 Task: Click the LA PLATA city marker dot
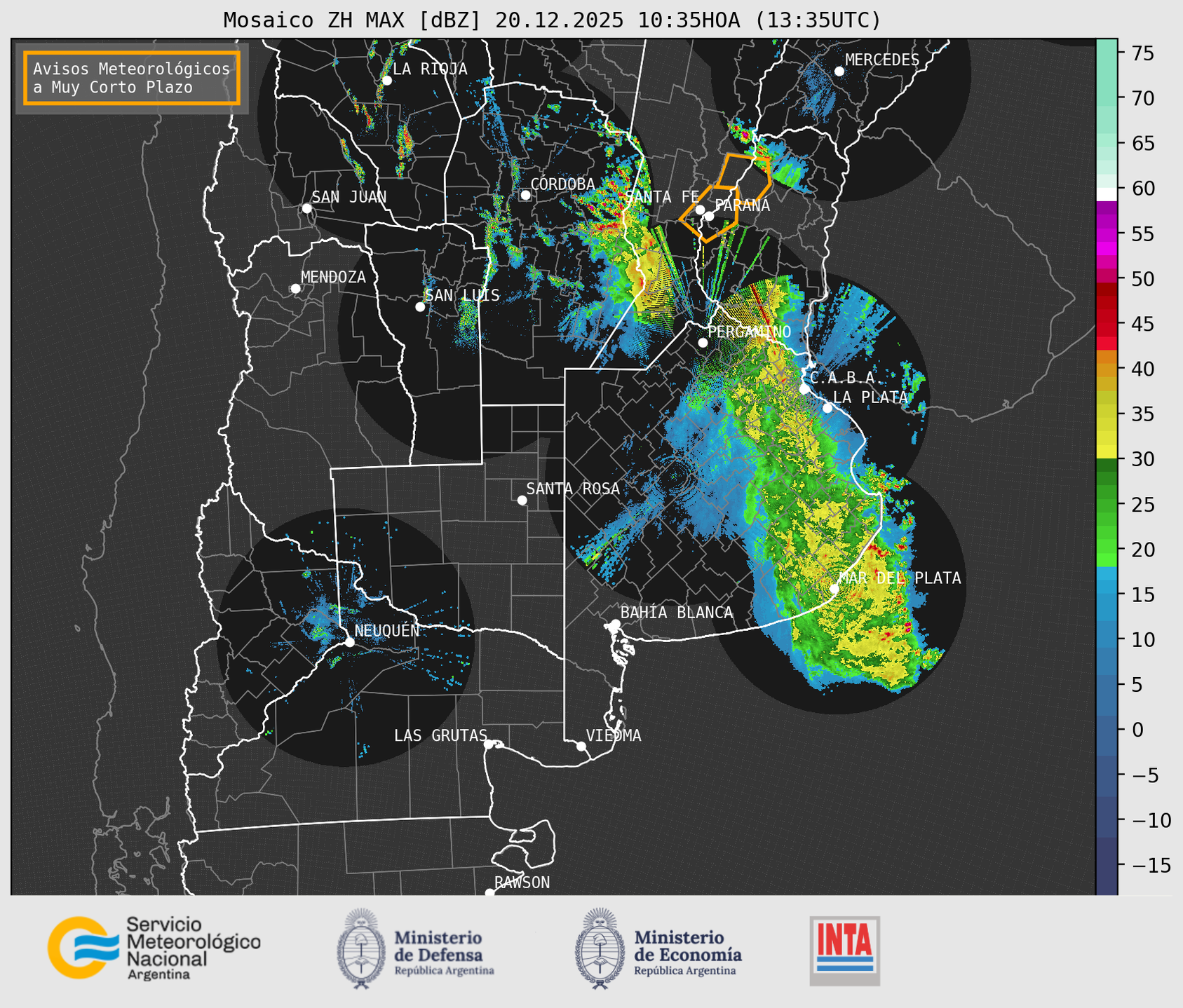pos(827,408)
